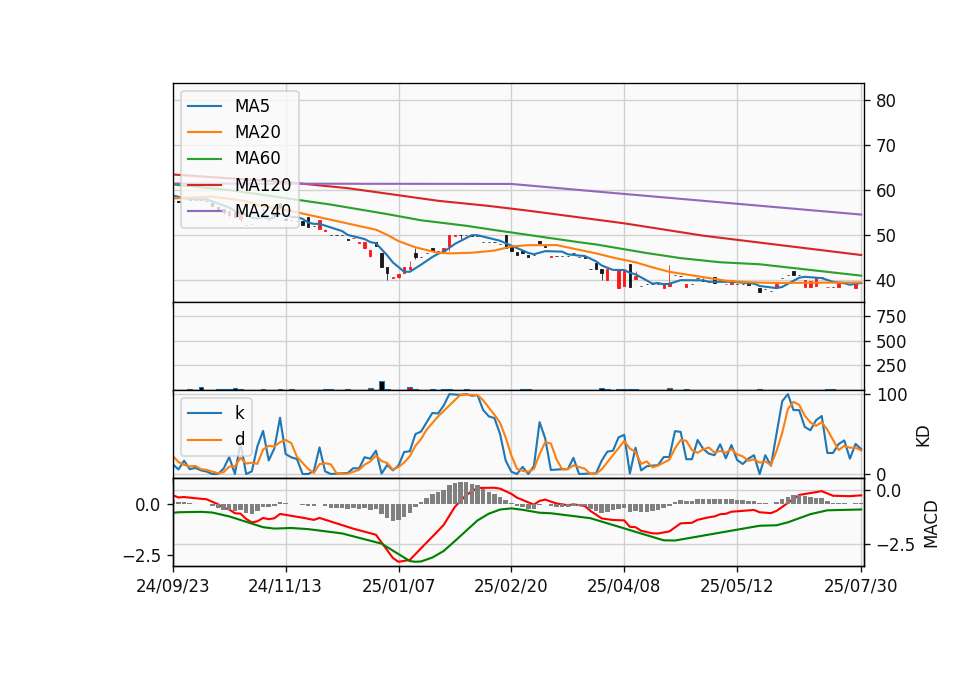
Task: Click the d legend entry in KD panel
Action: coord(239,439)
